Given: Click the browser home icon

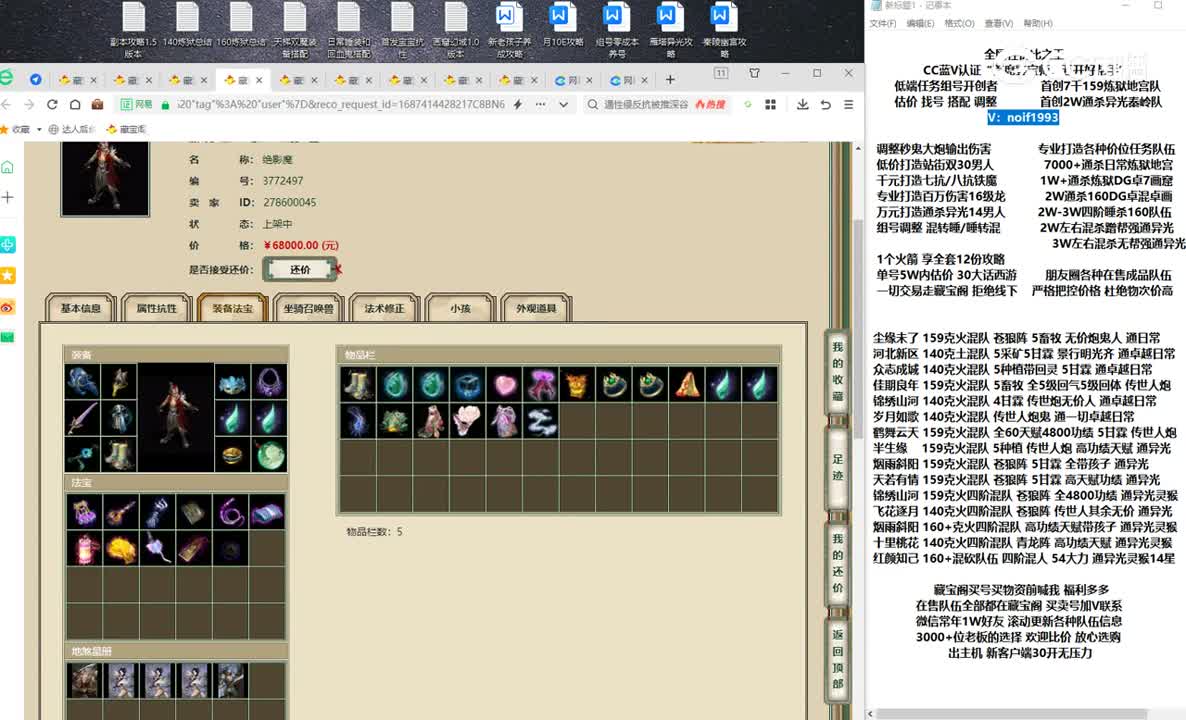Looking at the screenshot, I should coord(74,103).
